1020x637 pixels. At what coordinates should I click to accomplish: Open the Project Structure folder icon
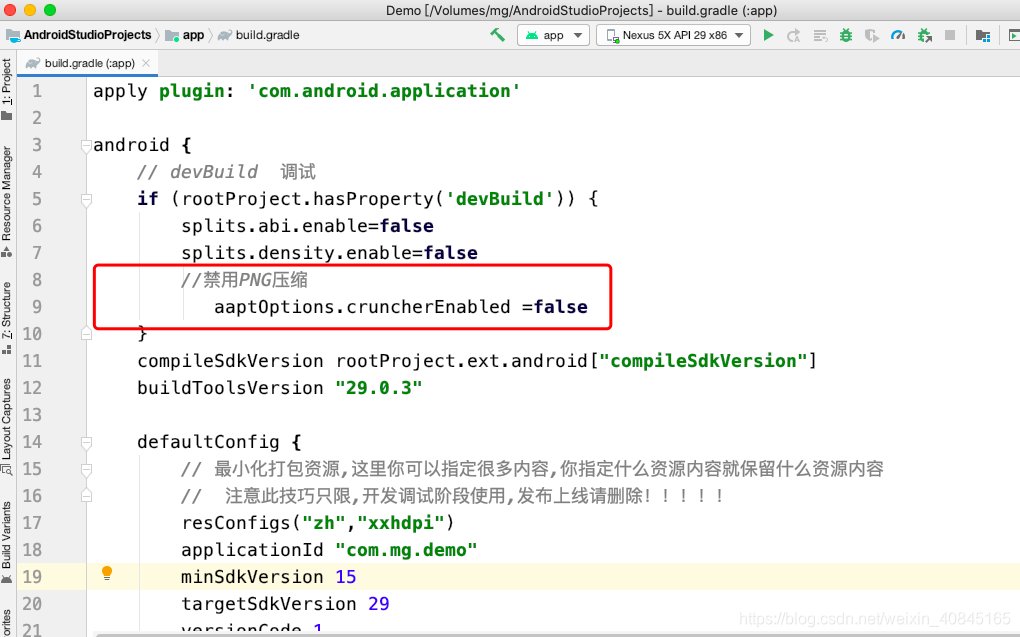983,35
